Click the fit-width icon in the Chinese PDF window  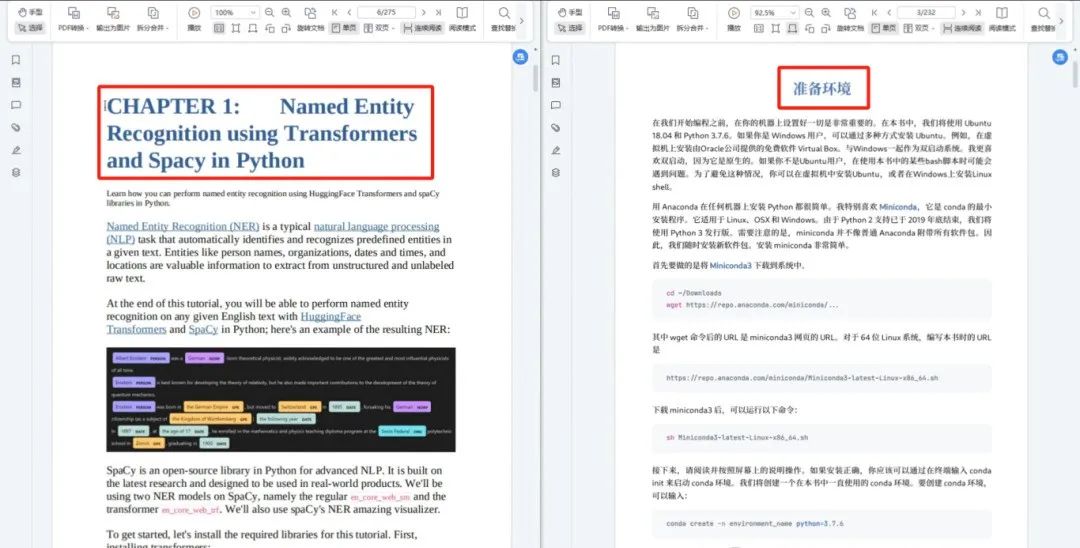pyautogui.click(x=793, y=28)
